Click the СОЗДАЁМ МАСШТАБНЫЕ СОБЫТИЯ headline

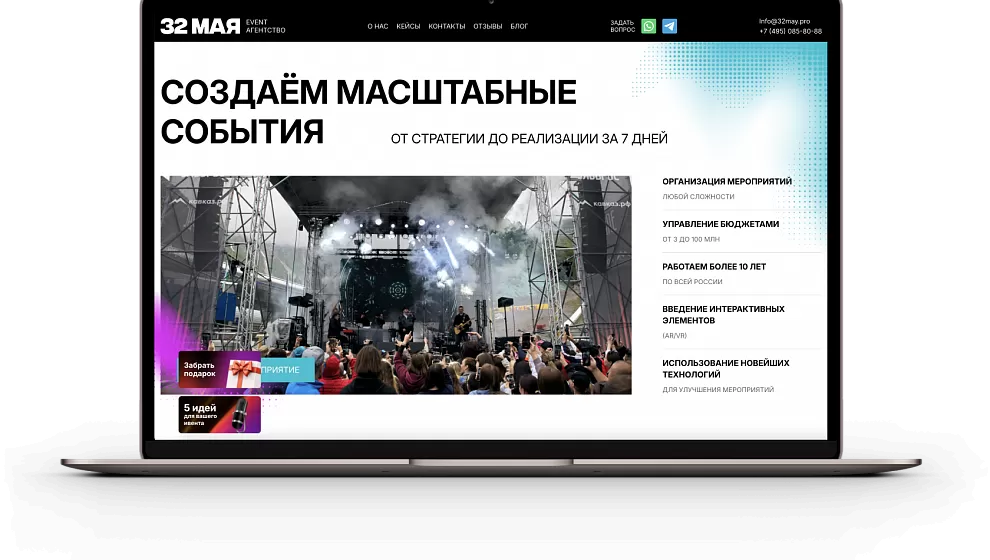[369, 112]
